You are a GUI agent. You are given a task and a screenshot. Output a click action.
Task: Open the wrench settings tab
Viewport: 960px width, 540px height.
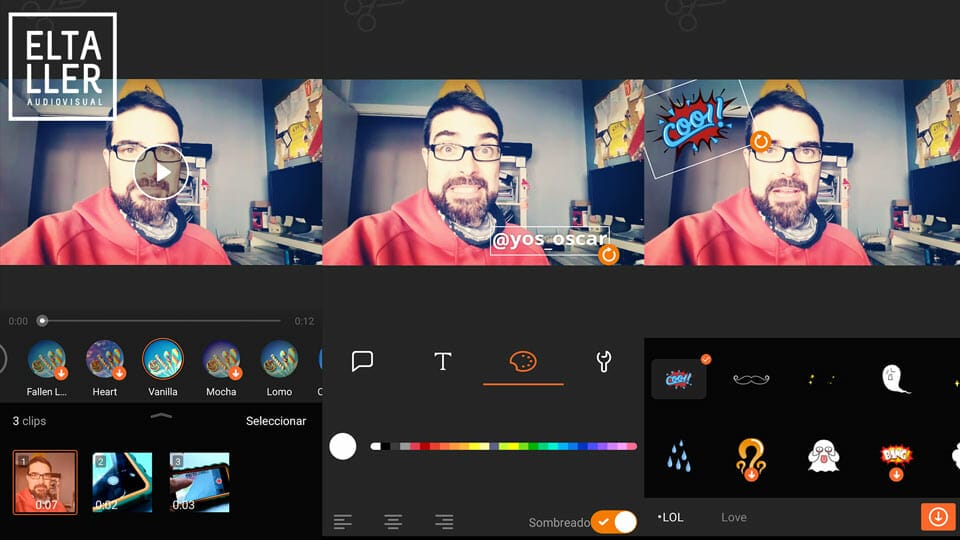point(604,361)
